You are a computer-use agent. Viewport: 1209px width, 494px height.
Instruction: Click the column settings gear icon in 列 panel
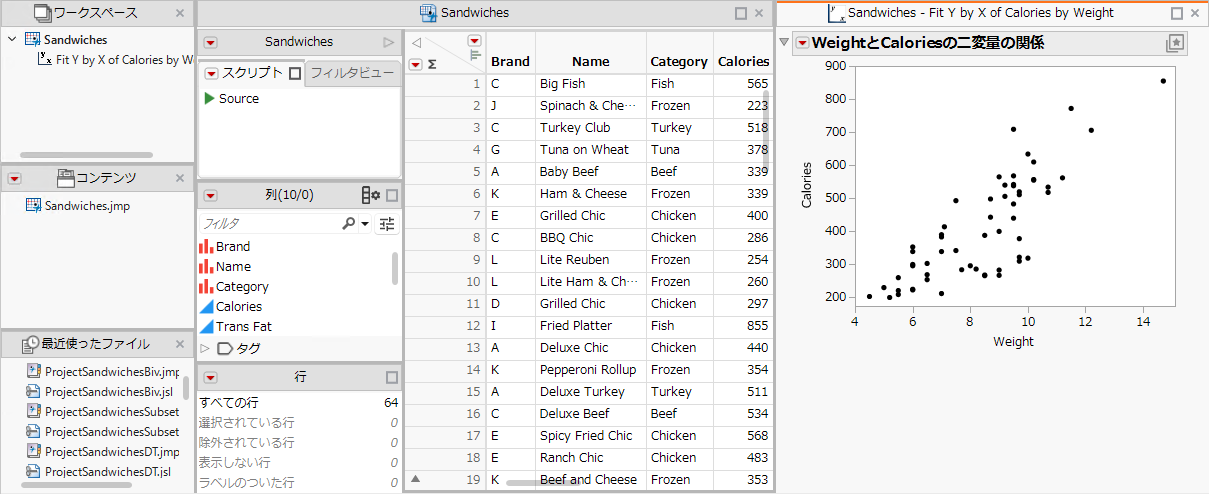click(x=370, y=195)
